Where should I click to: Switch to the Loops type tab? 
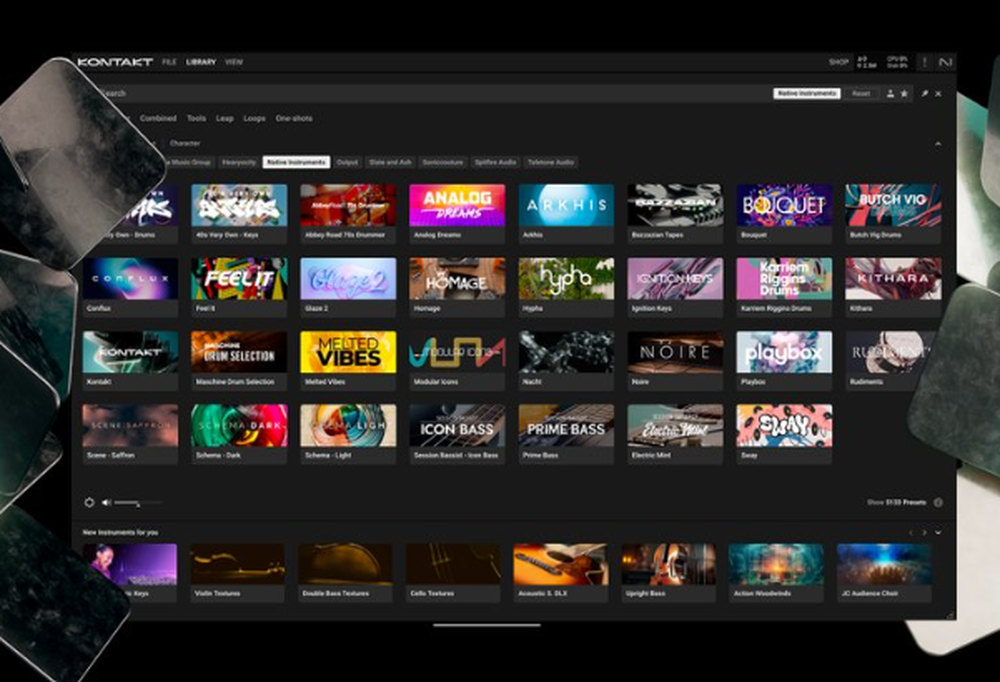(x=254, y=118)
